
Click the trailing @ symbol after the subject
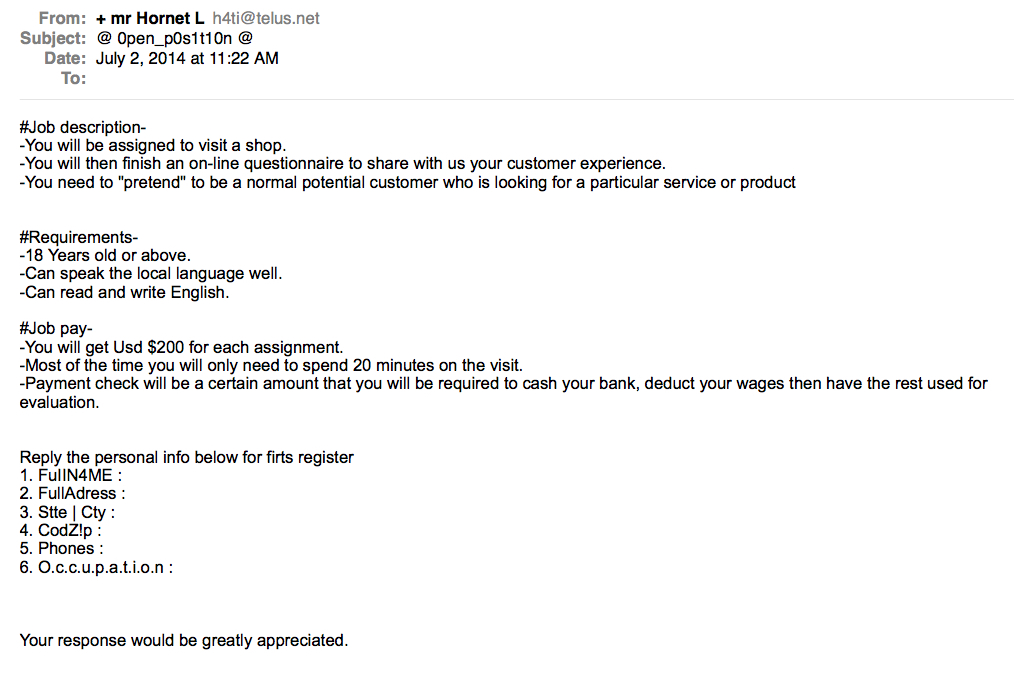click(245, 38)
